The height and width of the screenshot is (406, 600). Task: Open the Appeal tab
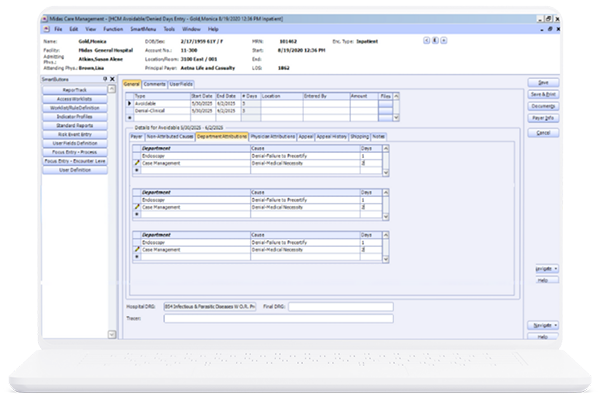(306, 136)
